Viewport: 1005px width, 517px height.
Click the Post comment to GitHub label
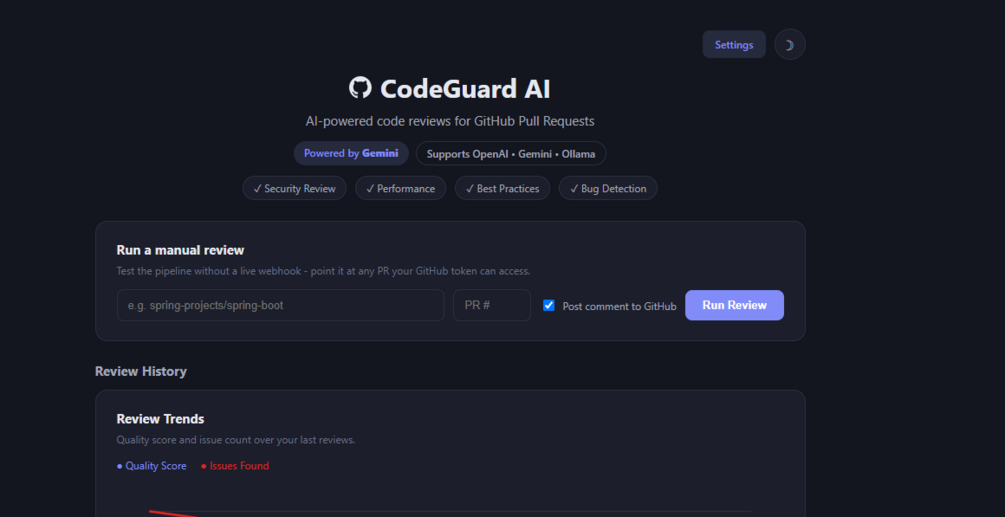point(619,306)
